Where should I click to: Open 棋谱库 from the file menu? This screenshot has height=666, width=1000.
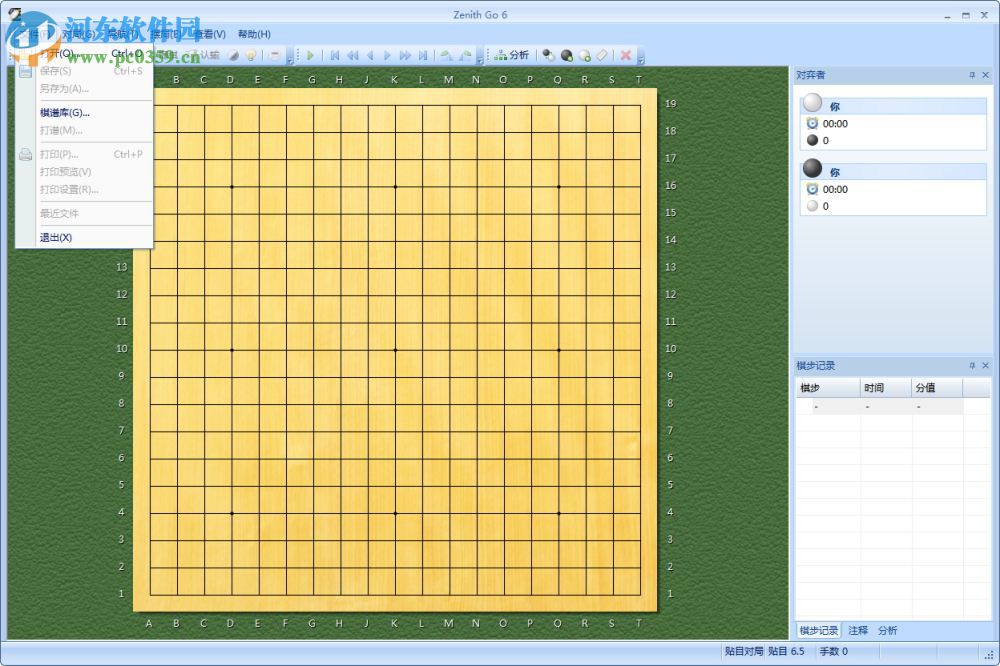(63, 112)
